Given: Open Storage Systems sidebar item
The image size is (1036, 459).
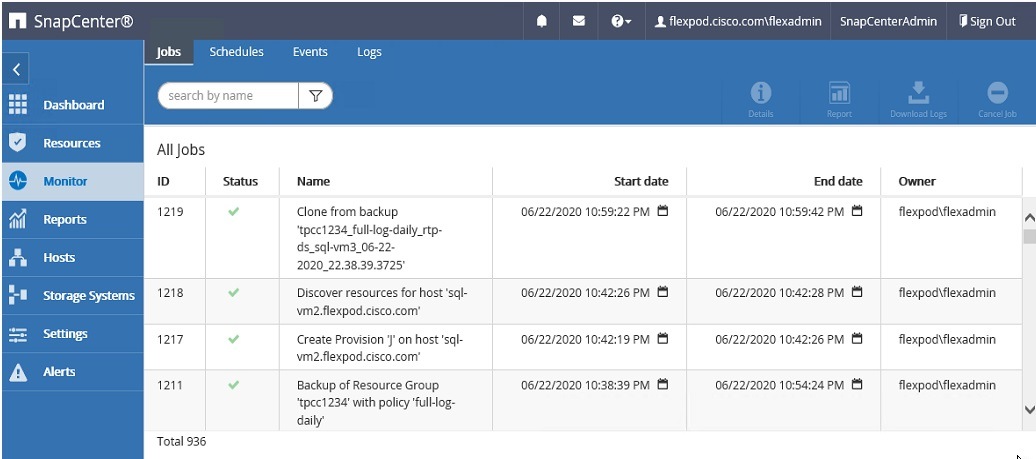Looking at the screenshot, I should pyautogui.click(x=73, y=296).
